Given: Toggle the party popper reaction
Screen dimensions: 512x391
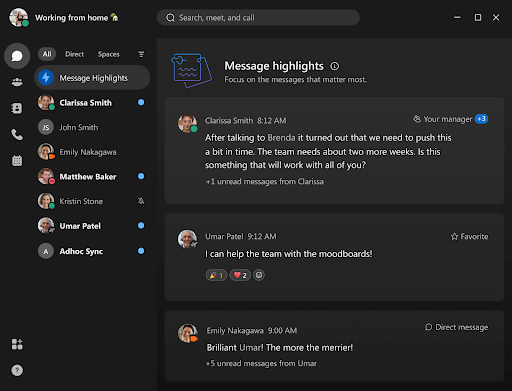Looking at the screenshot, I should [216, 275].
